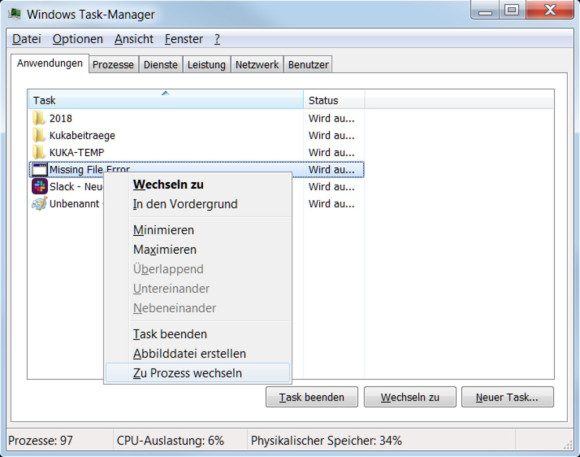The height and width of the screenshot is (457, 580).
Task: Click the Unbenannt Paint icon
Action: click(40, 204)
